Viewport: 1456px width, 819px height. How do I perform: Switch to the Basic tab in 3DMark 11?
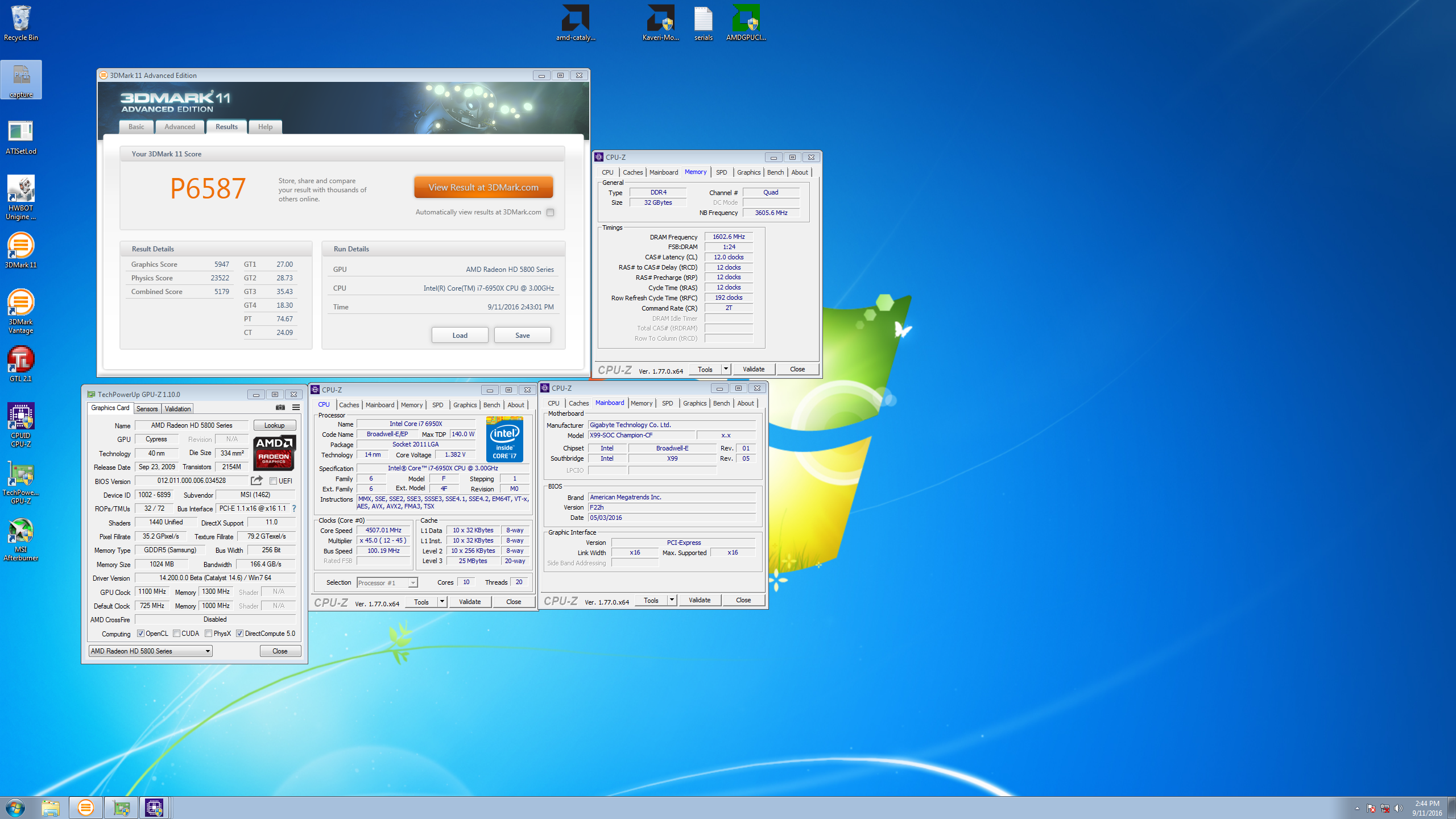click(x=136, y=127)
